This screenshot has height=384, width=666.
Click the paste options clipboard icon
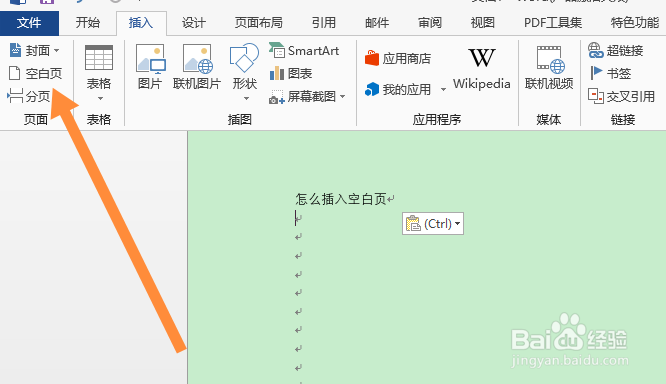pyautogui.click(x=413, y=223)
